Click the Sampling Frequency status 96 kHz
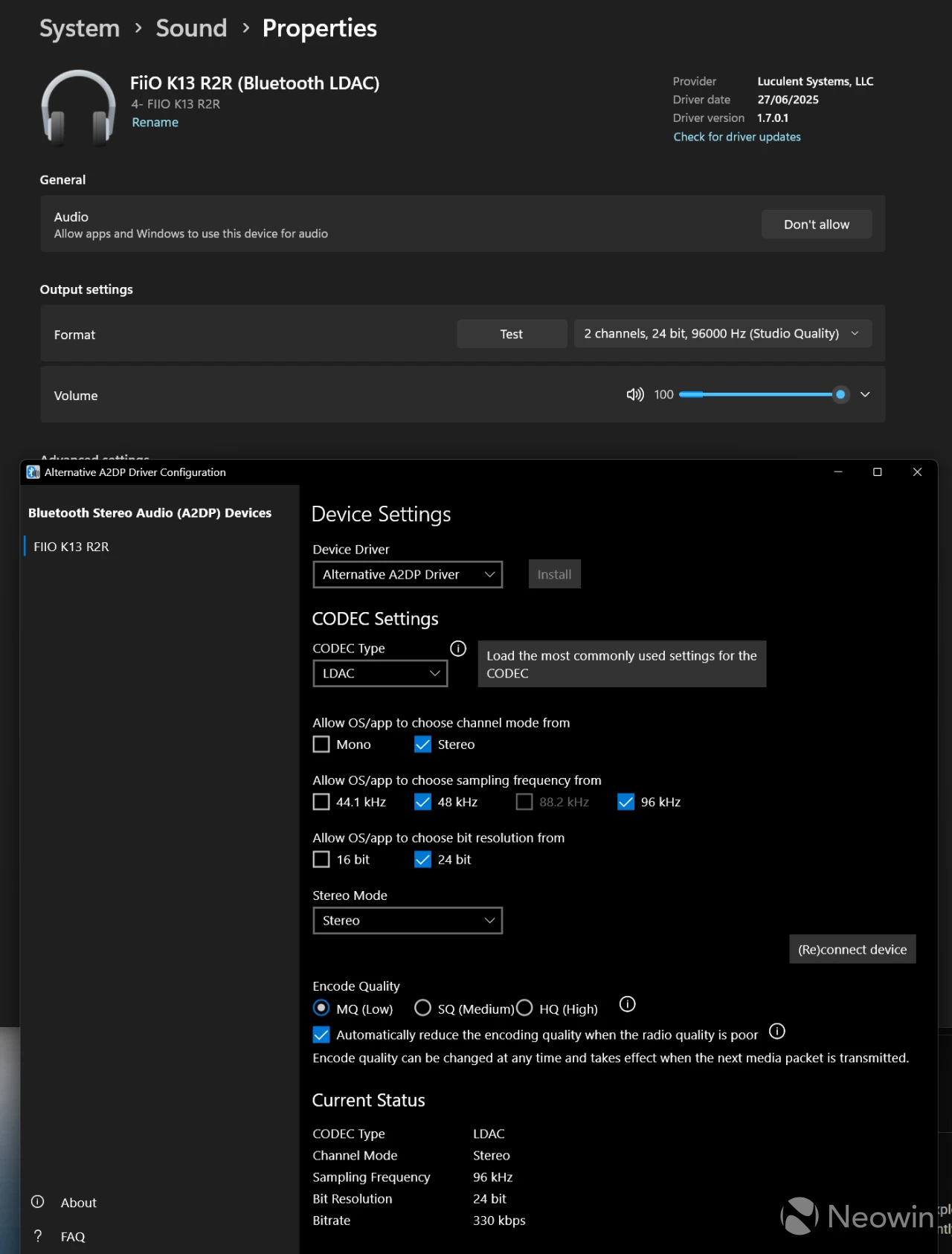Viewport: 952px width, 1254px height. coord(493,1177)
